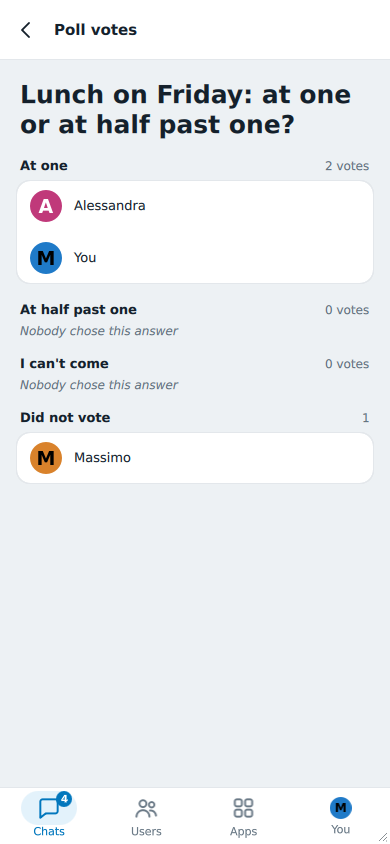Open the Apps grid icon

click(243, 808)
